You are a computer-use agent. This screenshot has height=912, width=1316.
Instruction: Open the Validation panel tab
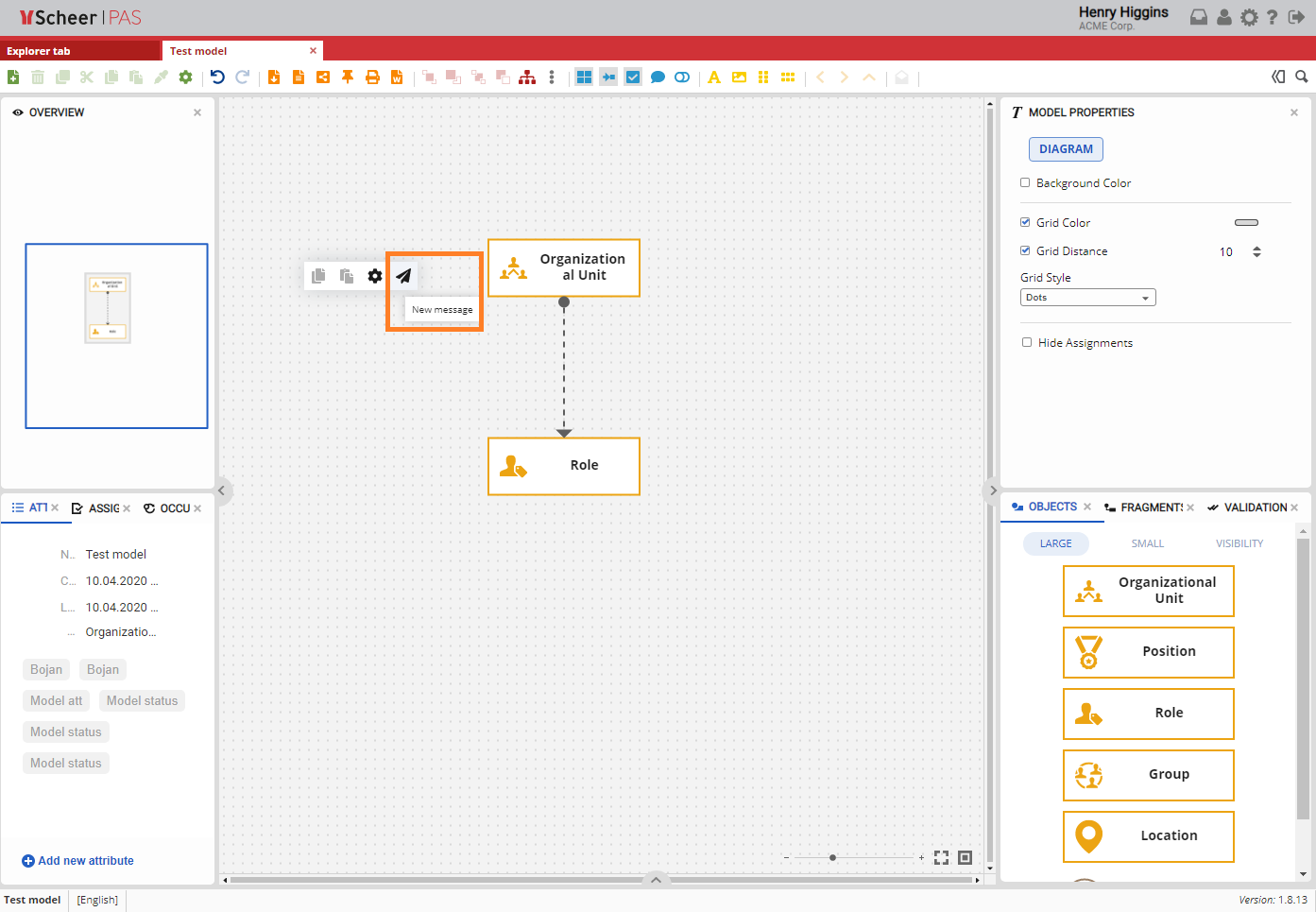[x=1254, y=508]
